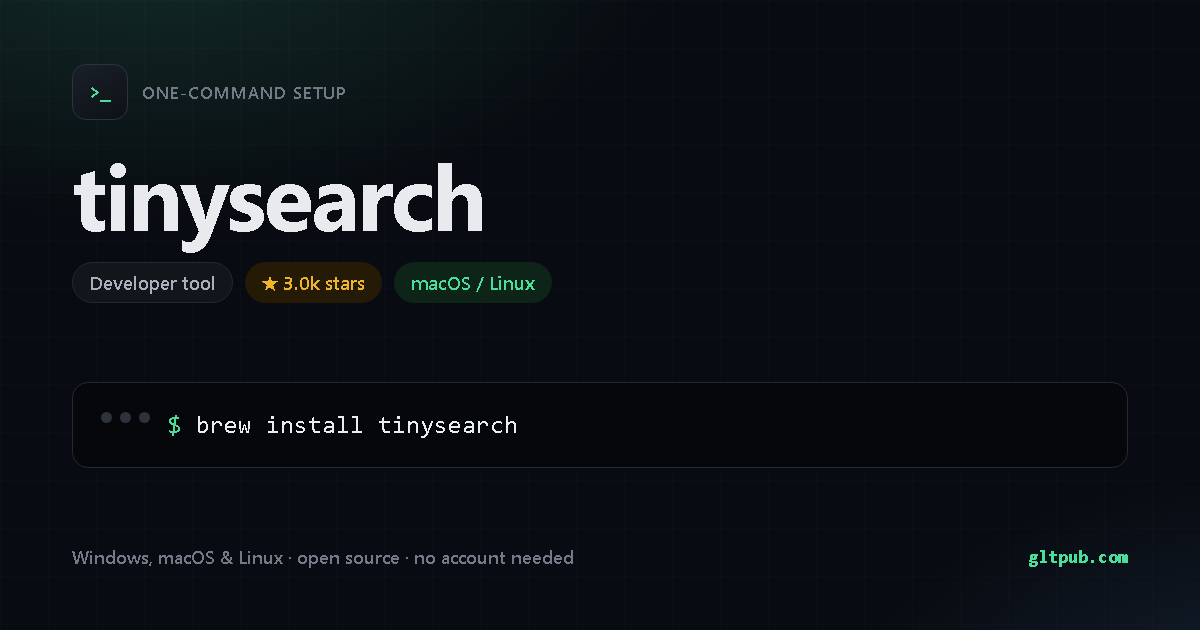Click the terminal prompt icon

point(100,92)
